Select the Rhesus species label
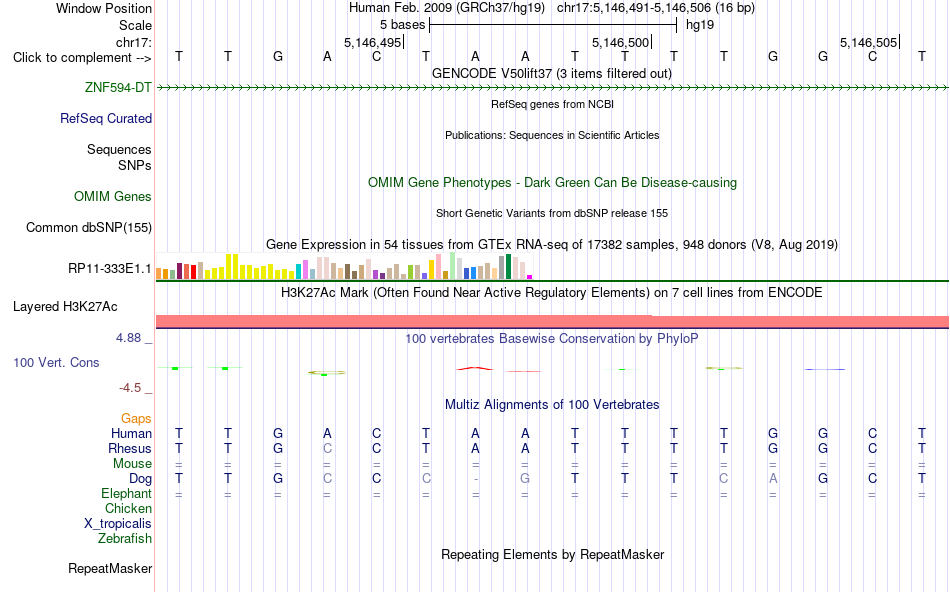950x592 pixels. (130, 448)
